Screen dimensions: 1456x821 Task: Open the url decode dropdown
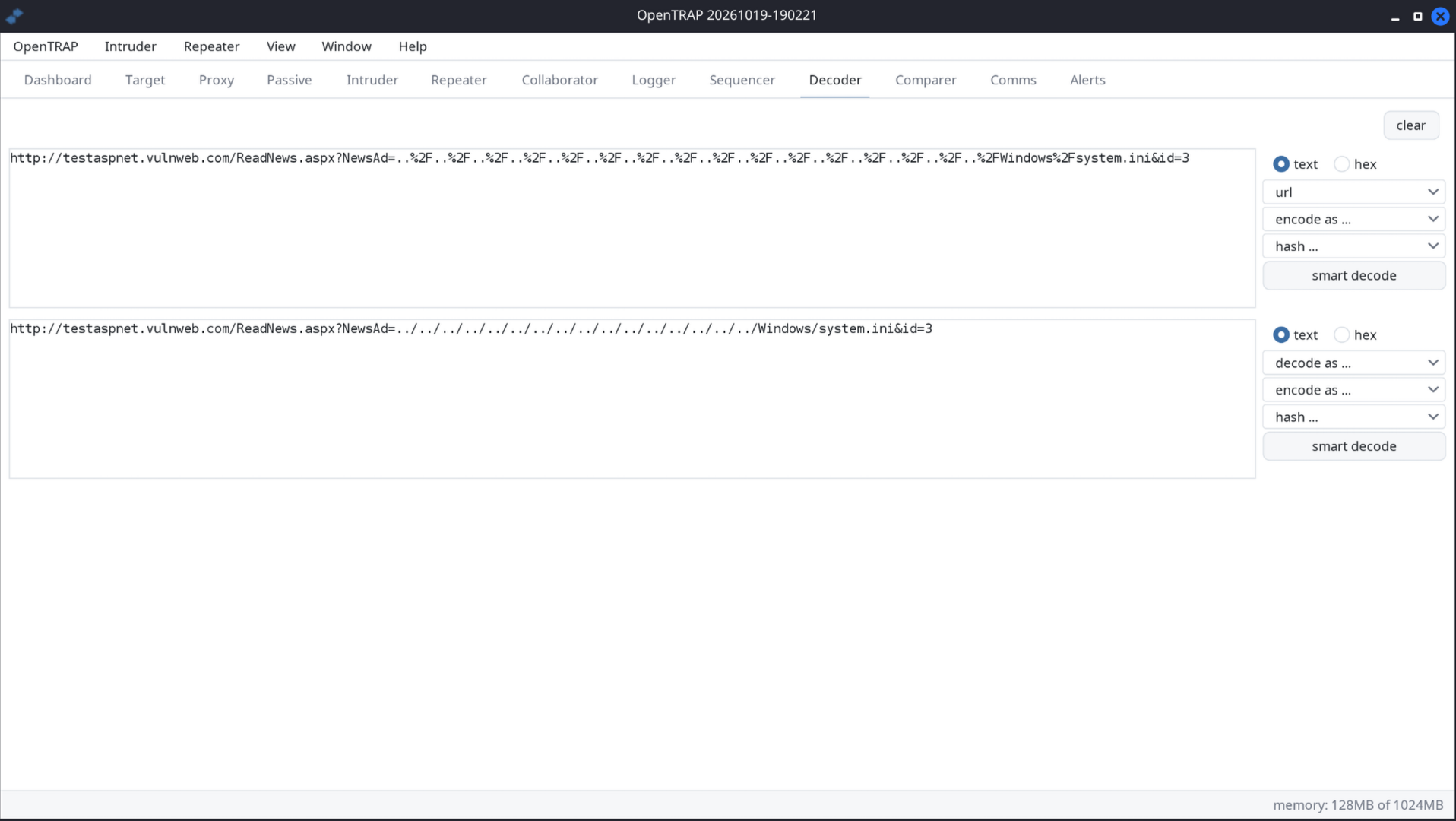pyautogui.click(x=1354, y=192)
